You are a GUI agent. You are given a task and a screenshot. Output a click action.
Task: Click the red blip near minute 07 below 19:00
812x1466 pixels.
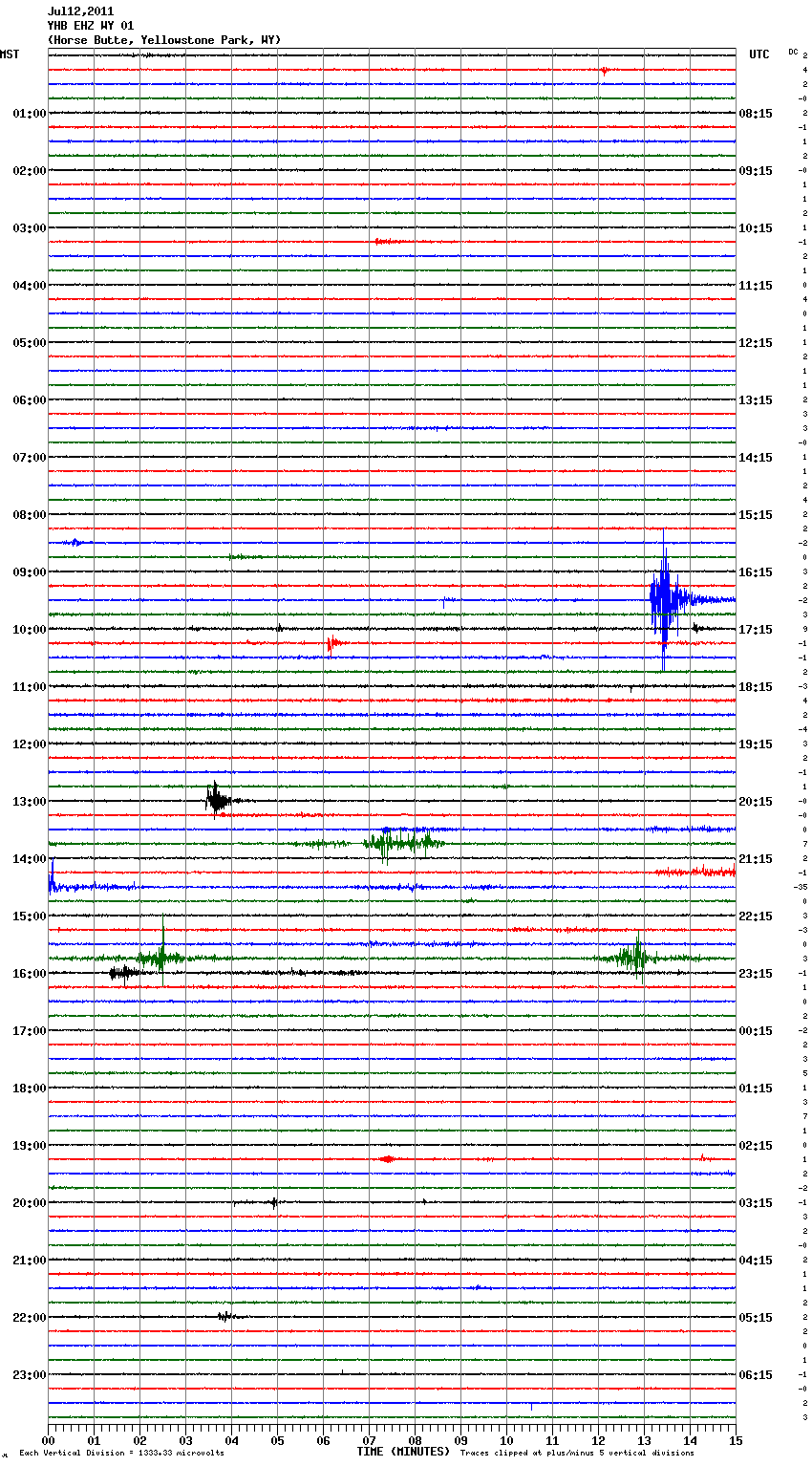(x=387, y=1159)
